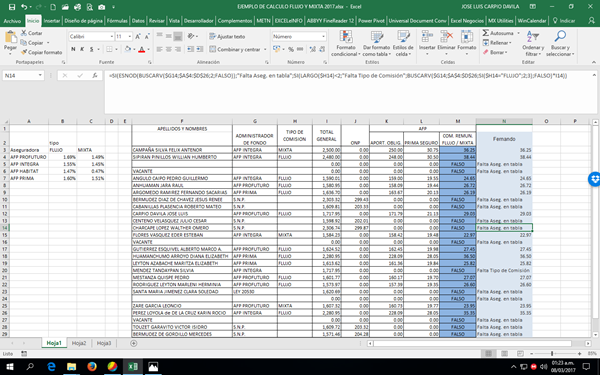This screenshot has width=600, height=375.
Task: Open the Número format dropdown
Action: click(x=324, y=36)
